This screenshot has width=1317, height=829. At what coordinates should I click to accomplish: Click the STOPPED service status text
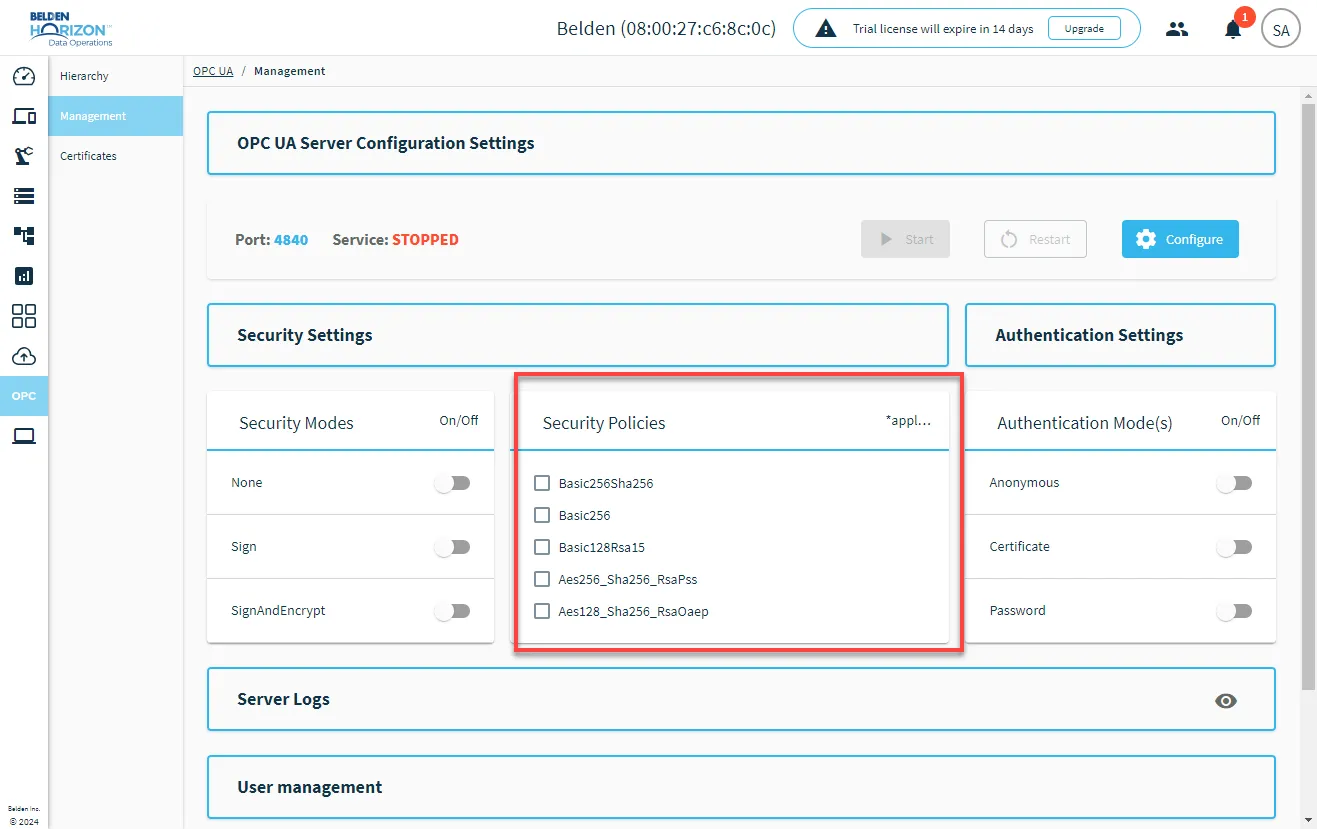pyautogui.click(x=425, y=240)
